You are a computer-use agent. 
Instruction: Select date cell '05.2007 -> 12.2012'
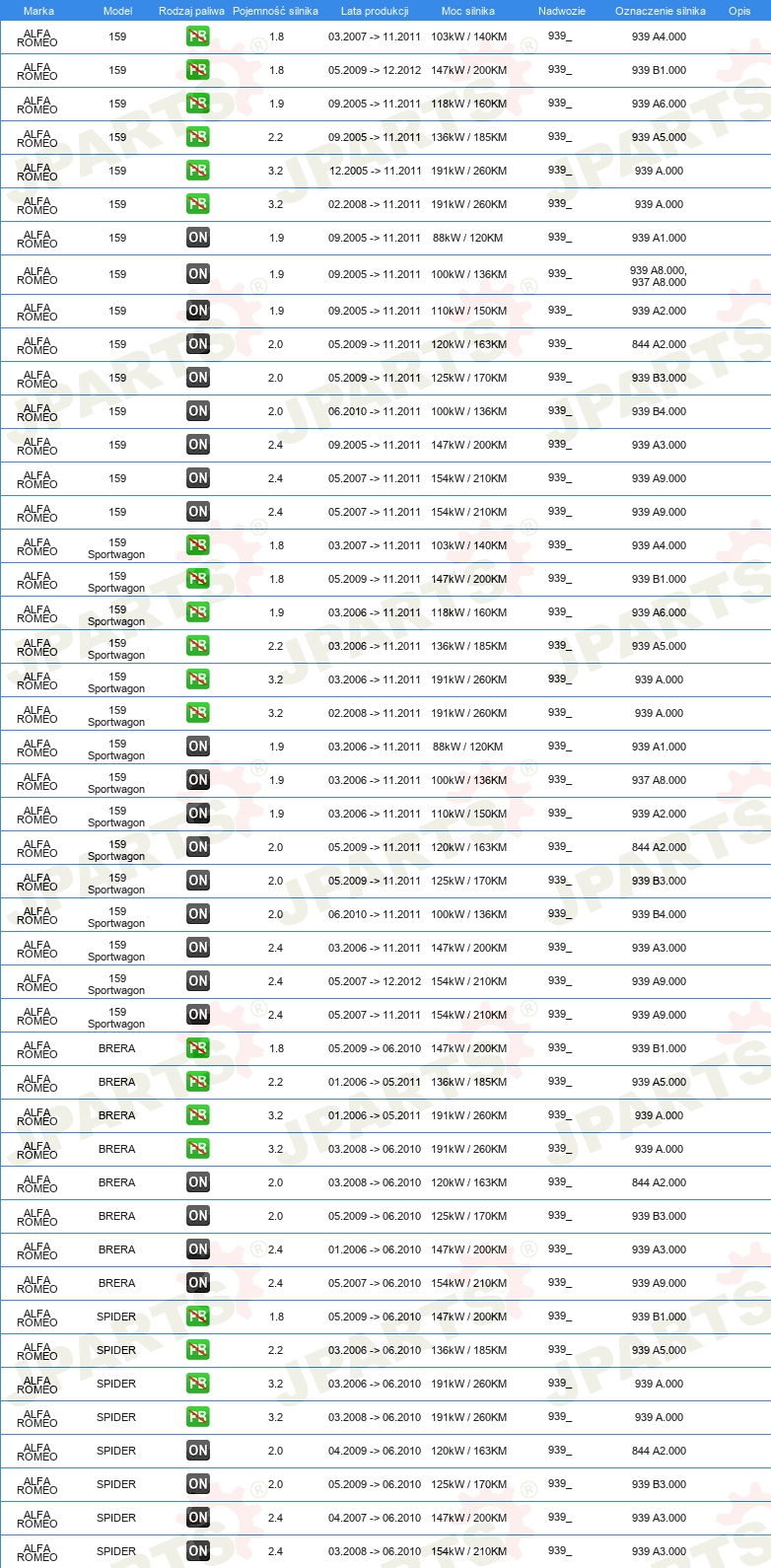coord(375,981)
